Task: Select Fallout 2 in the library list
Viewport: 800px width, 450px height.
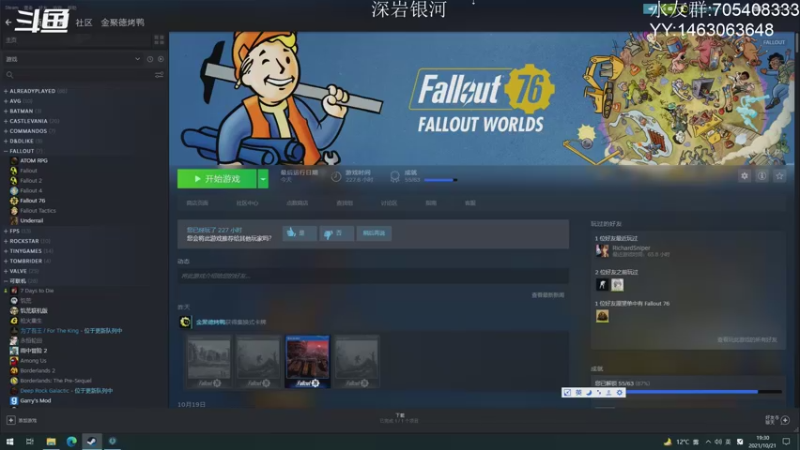Action: (31, 181)
